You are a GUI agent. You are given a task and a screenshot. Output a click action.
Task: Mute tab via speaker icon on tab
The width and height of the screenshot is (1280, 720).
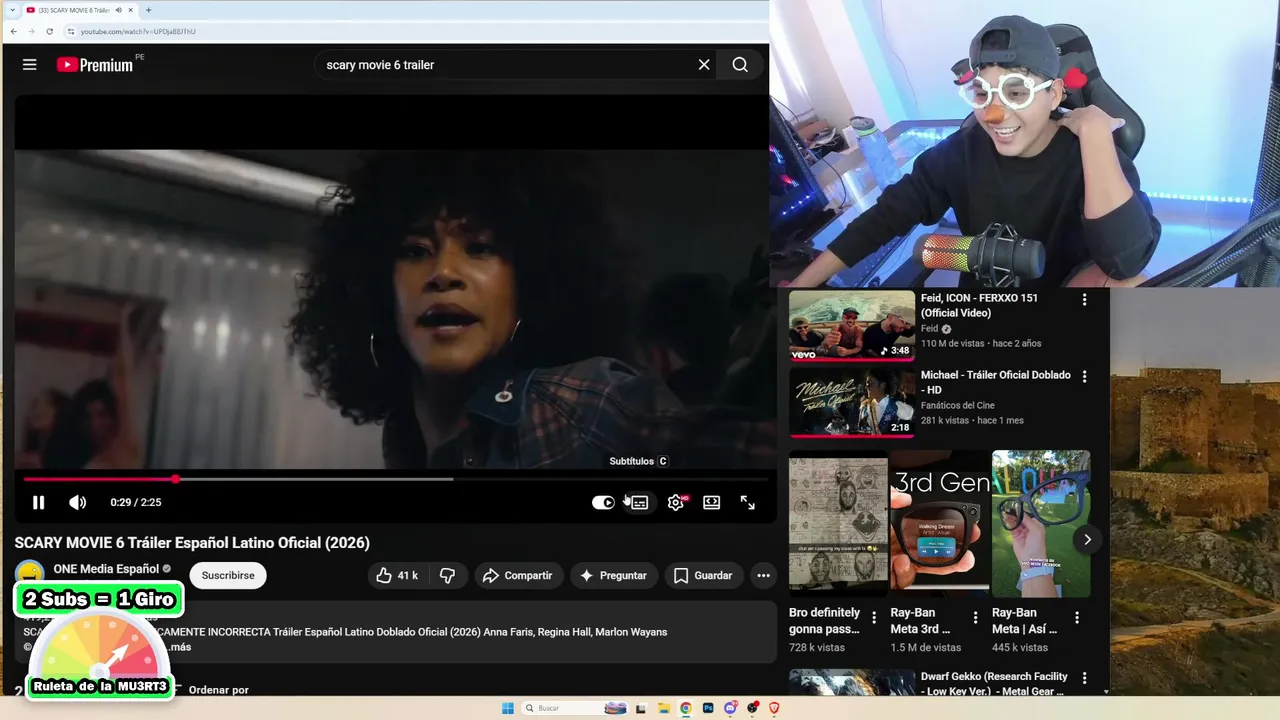coord(119,10)
